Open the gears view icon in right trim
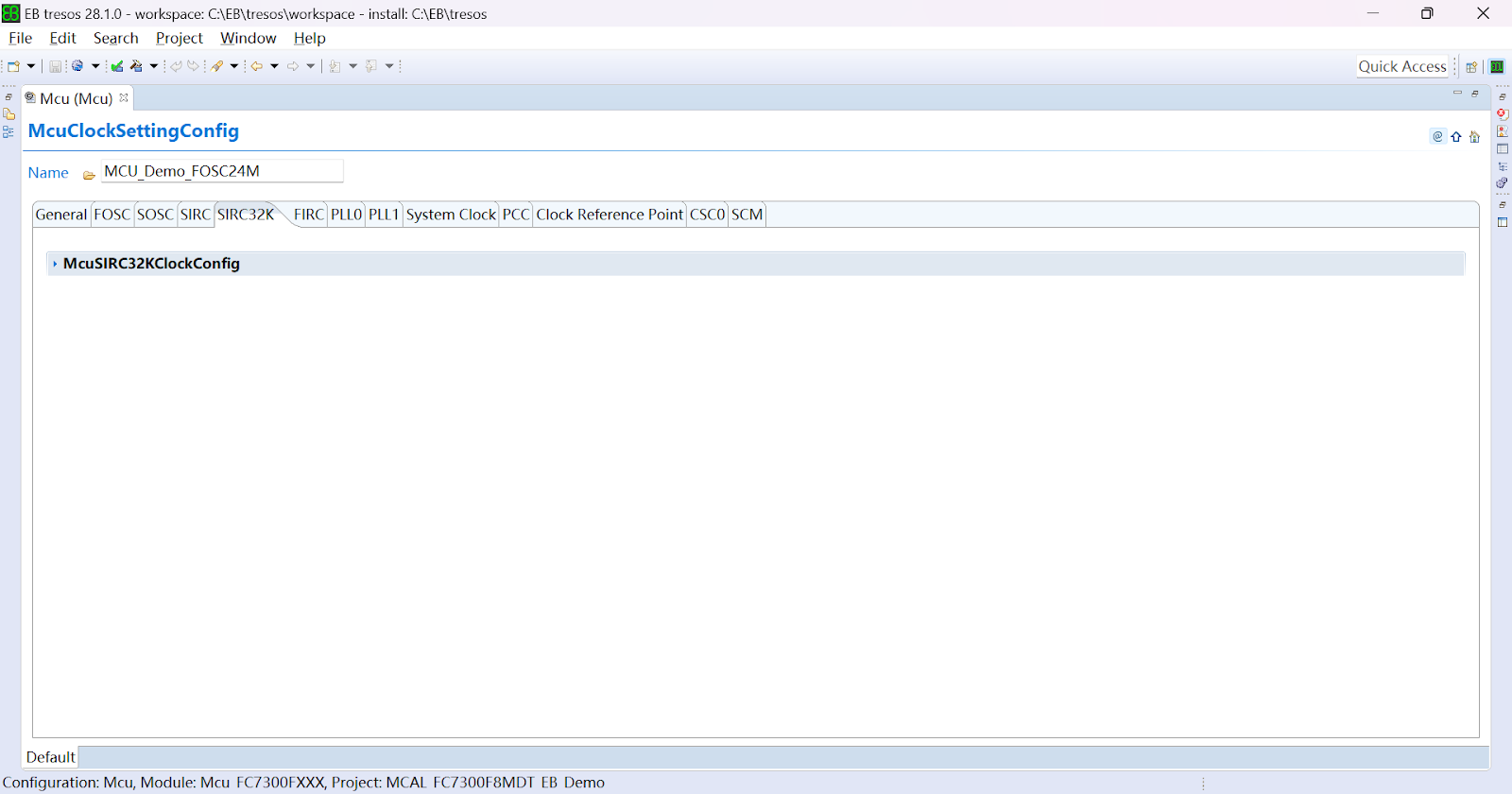Viewport: 1512px width, 794px height. pyautogui.click(x=1502, y=182)
